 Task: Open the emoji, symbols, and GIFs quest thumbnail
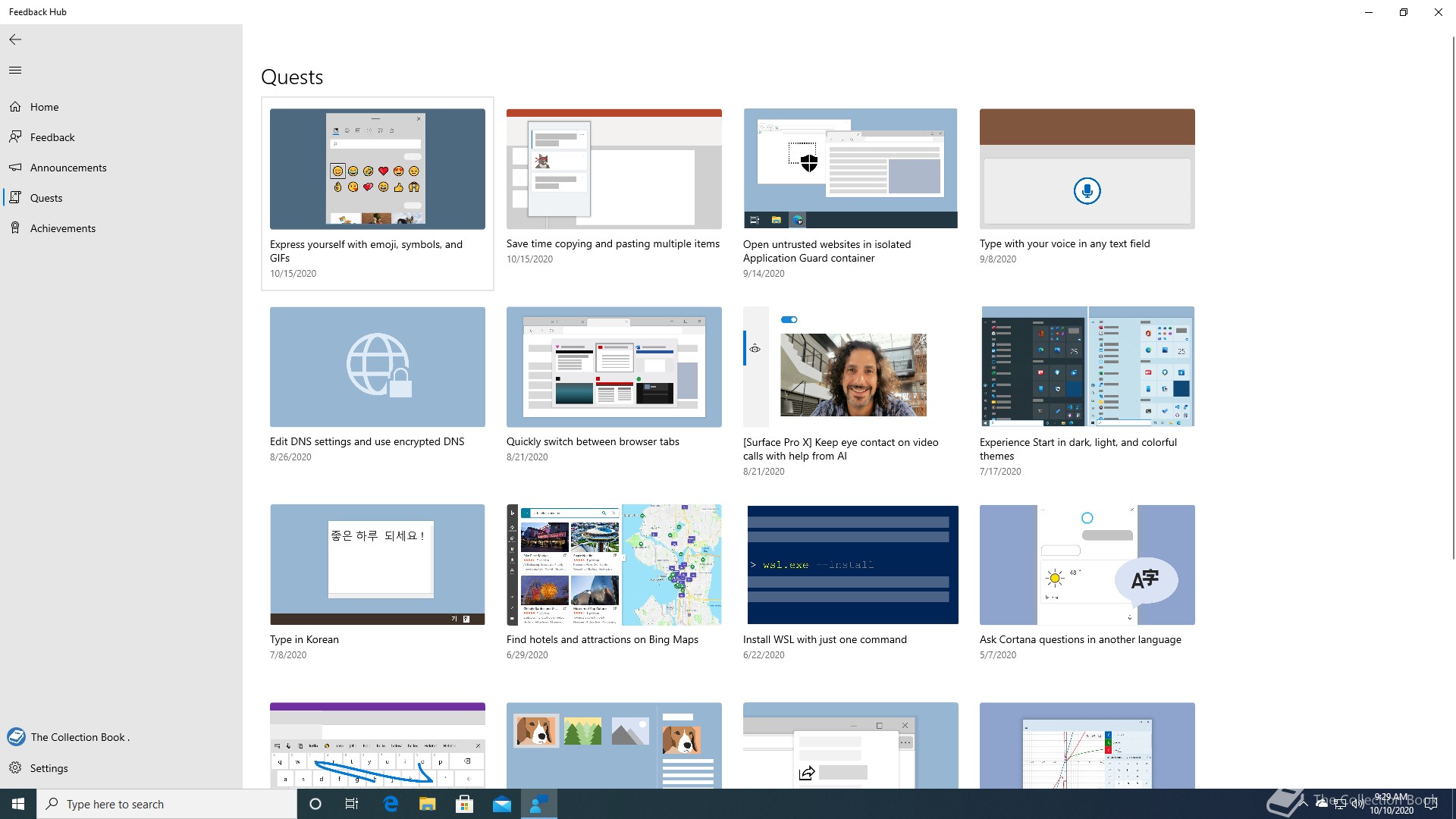click(x=378, y=169)
